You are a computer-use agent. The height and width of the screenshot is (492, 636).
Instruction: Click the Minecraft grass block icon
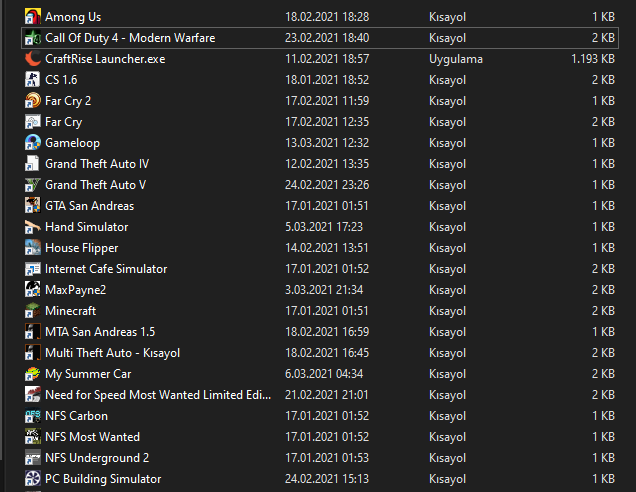[32, 311]
